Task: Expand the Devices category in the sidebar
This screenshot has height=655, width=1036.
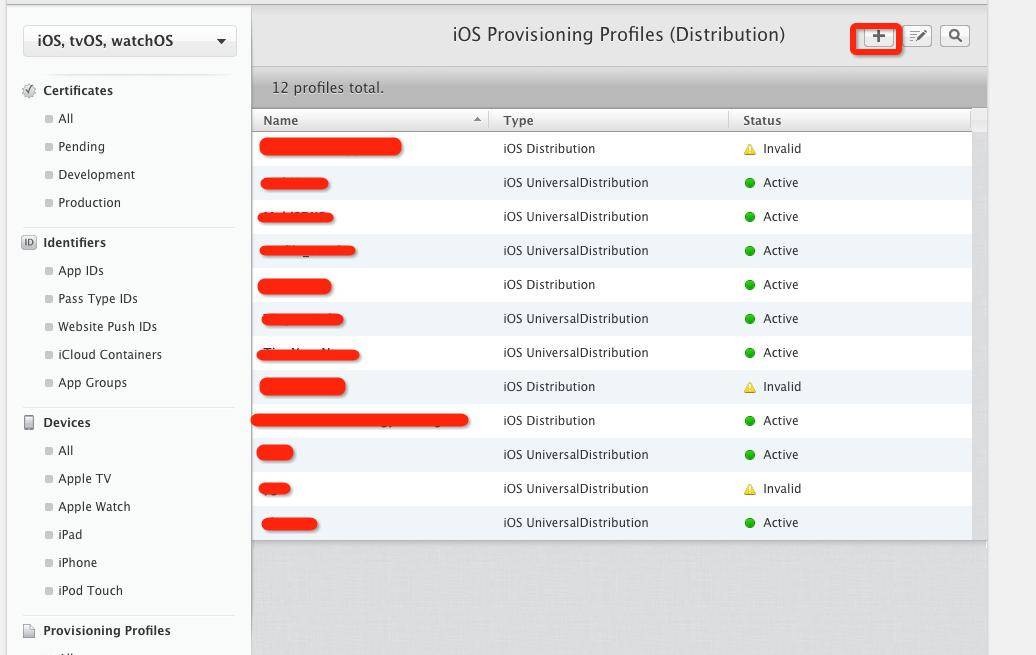Action: (x=67, y=422)
